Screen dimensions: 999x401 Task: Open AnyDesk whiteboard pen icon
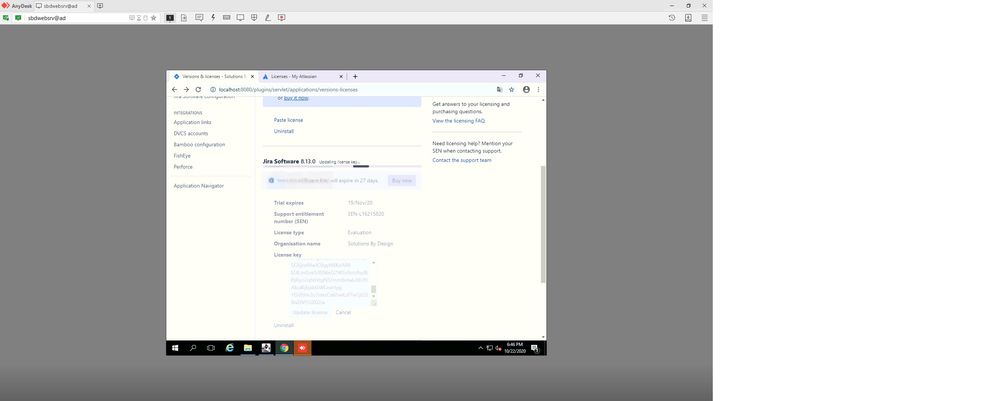coord(268,18)
